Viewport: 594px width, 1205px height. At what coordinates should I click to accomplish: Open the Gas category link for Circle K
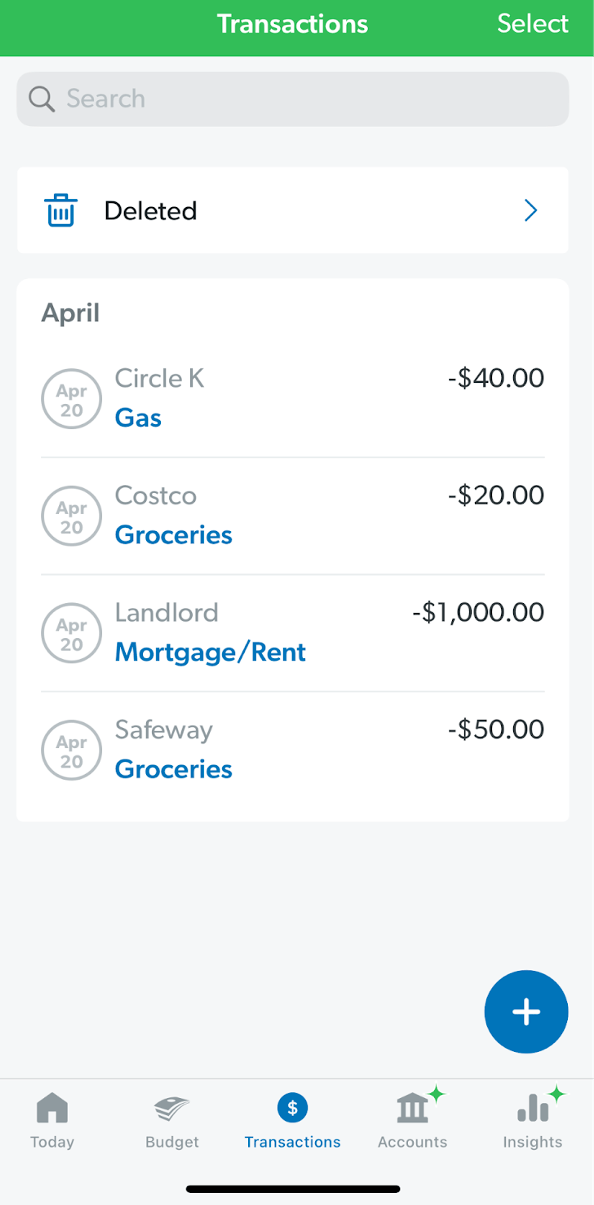pyautogui.click(x=137, y=418)
